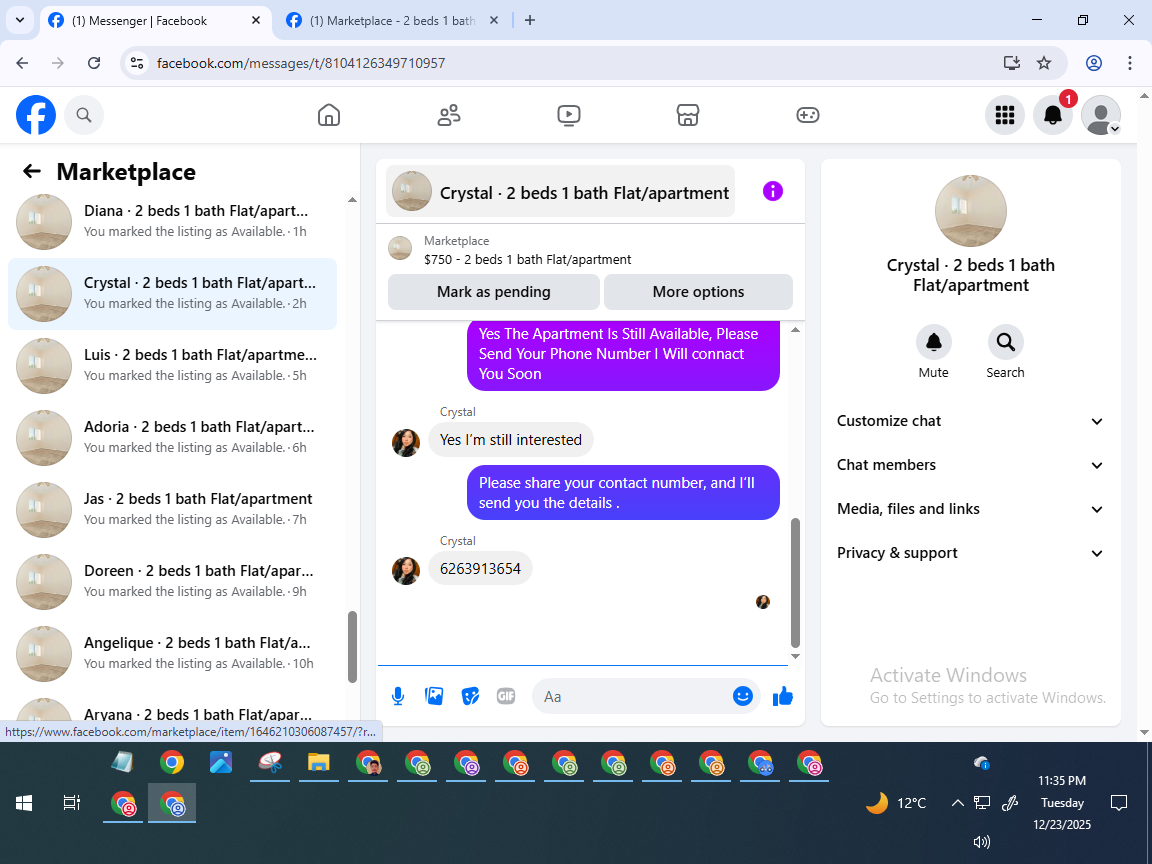Open Diana conversation in list

coord(172,222)
